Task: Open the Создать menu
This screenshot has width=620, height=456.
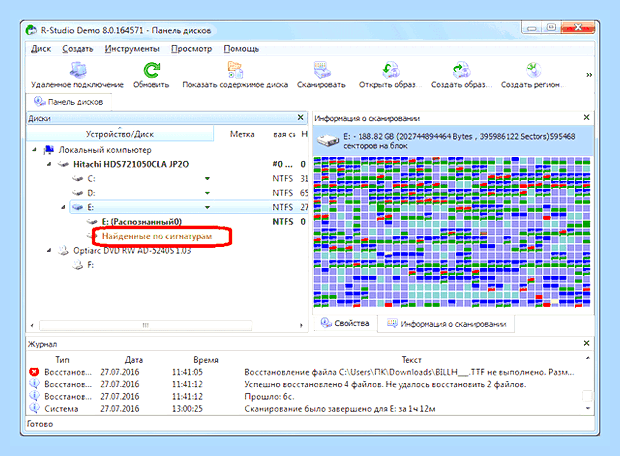Action: [x=78, y=49]
